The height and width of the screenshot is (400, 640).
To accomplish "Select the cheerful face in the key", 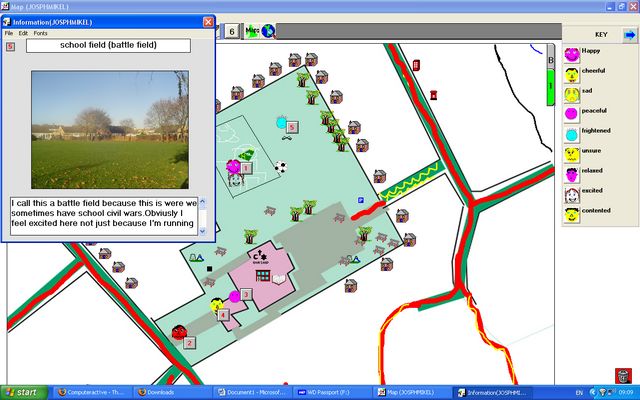I will coord(572,75).
